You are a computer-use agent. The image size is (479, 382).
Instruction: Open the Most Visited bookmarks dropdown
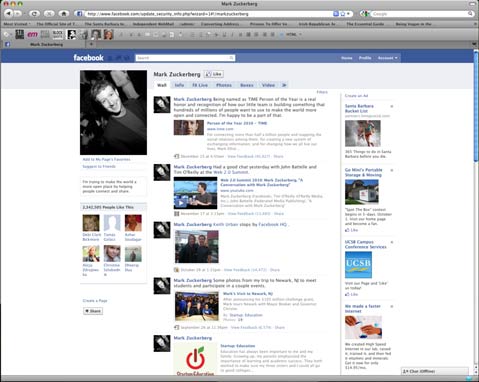(17, 24)
